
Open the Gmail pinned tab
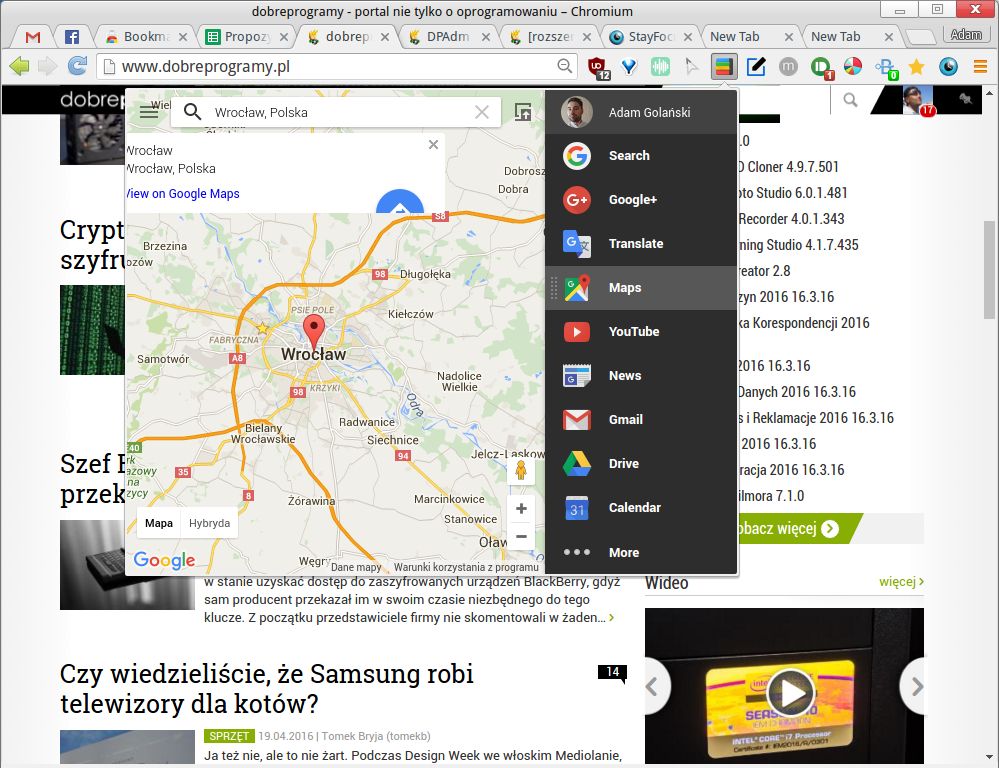[32, 37]
